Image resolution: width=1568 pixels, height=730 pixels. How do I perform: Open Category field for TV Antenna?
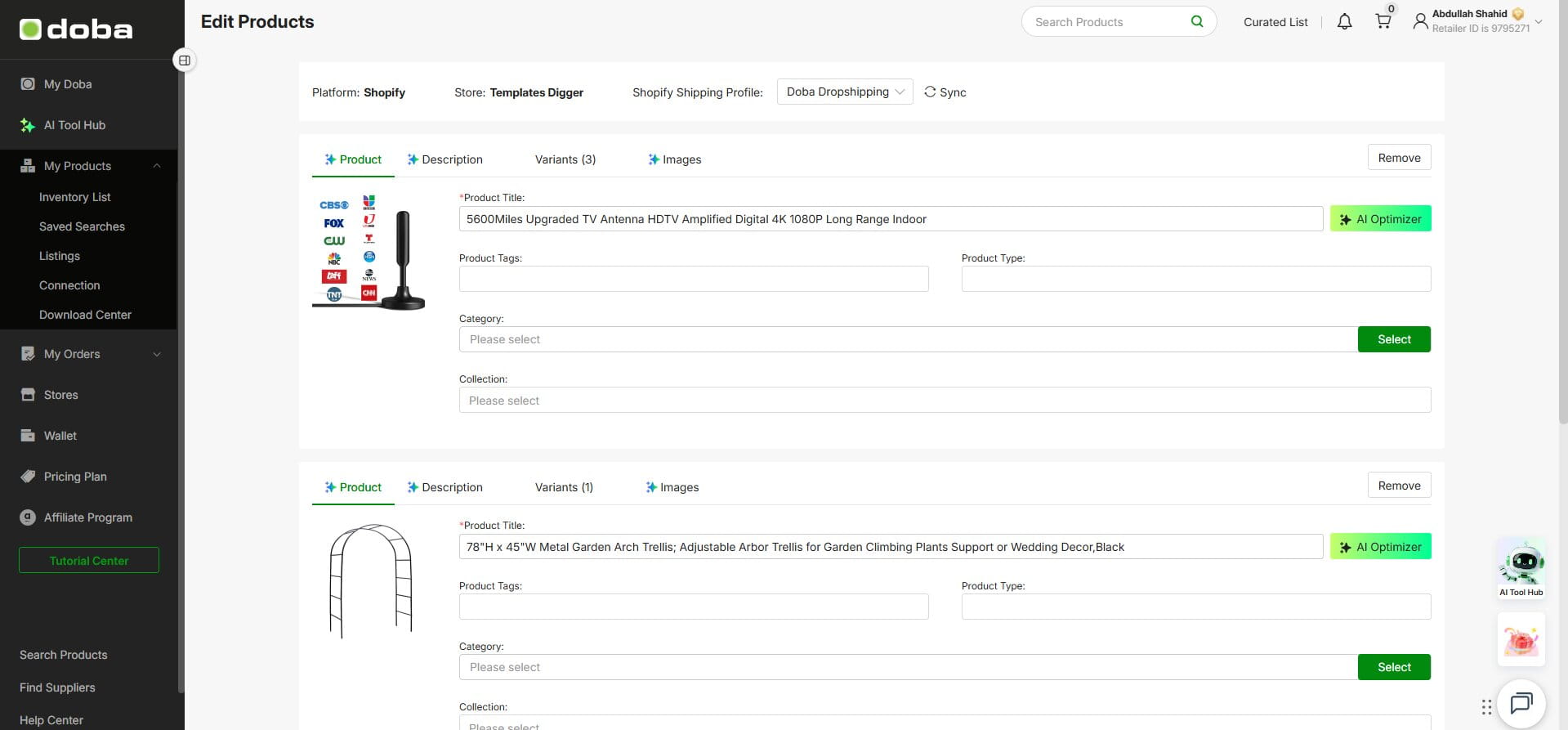(x=909, y=339)
